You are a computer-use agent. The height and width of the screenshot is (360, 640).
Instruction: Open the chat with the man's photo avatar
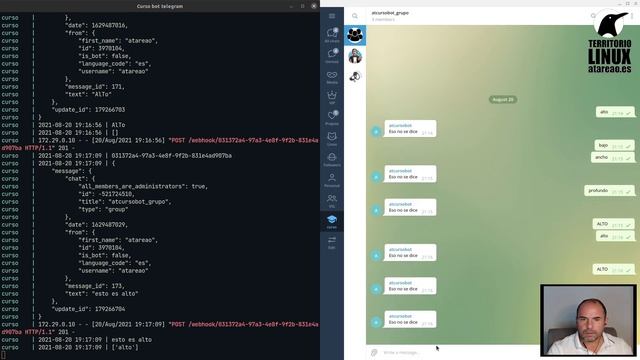click(x=355, y=56)
